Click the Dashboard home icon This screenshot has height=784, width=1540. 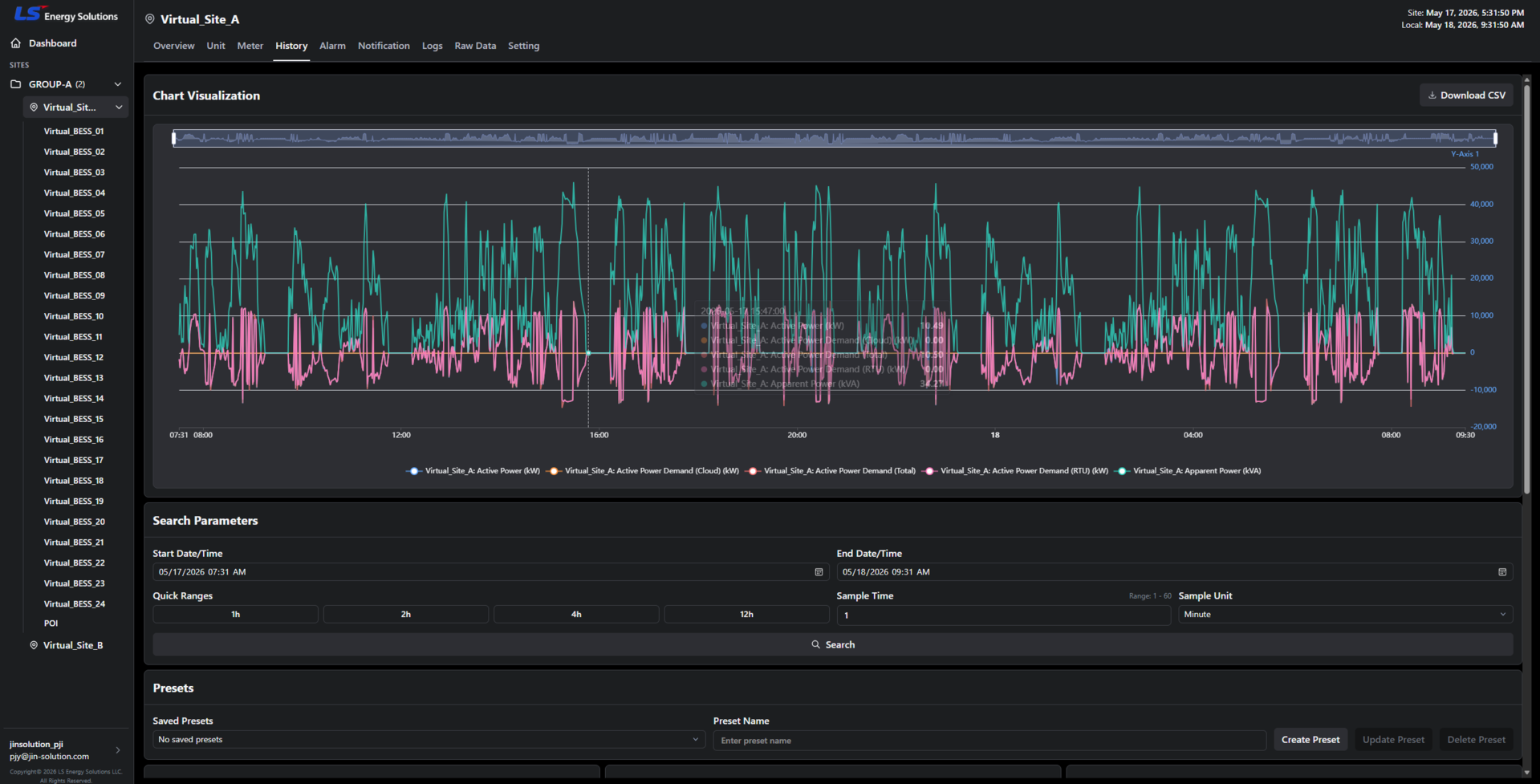pyautogui.click(x=16, y=43)
